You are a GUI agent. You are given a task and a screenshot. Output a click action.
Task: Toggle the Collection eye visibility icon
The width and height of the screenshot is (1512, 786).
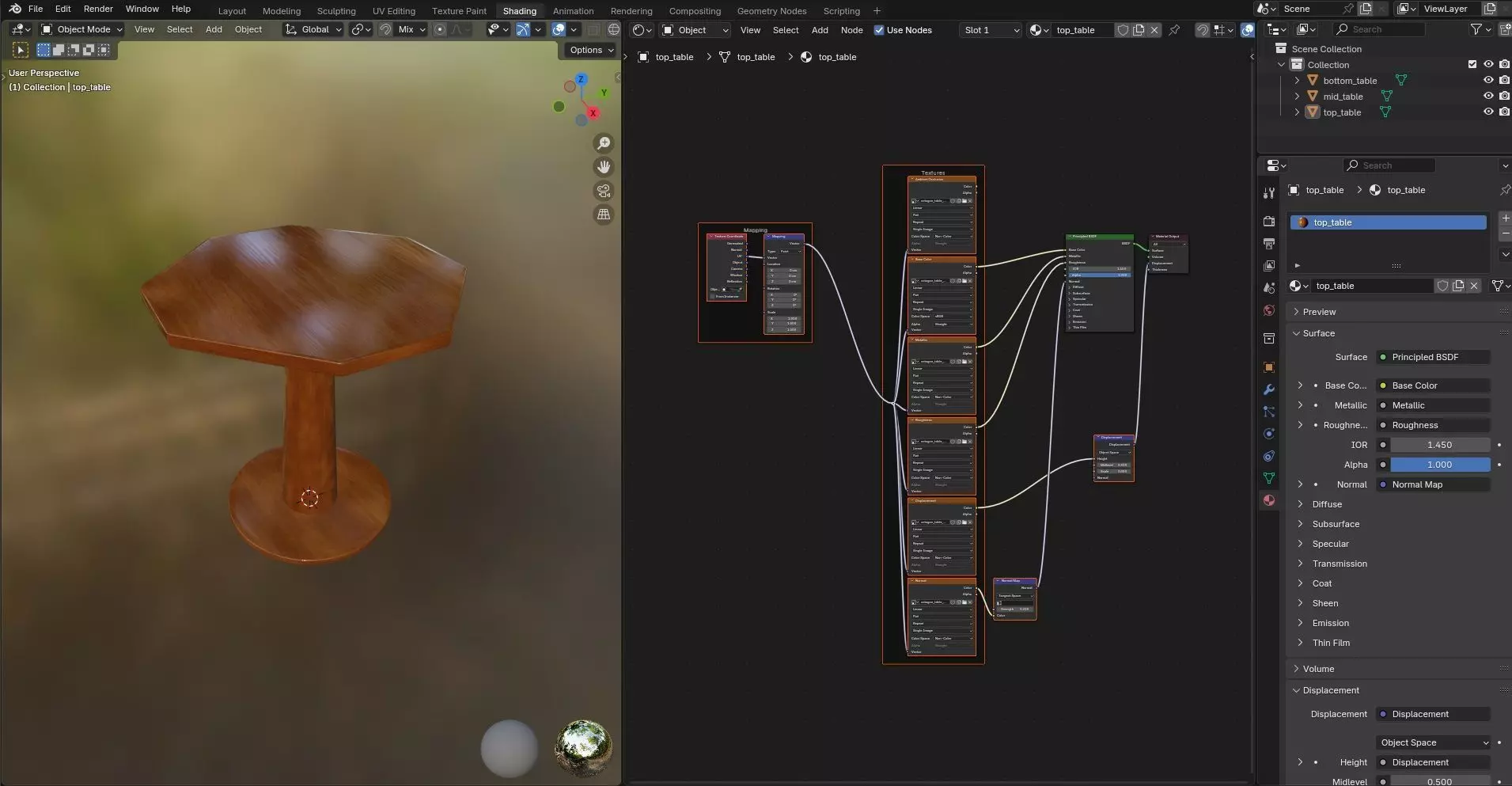[x=1488, y=64]
